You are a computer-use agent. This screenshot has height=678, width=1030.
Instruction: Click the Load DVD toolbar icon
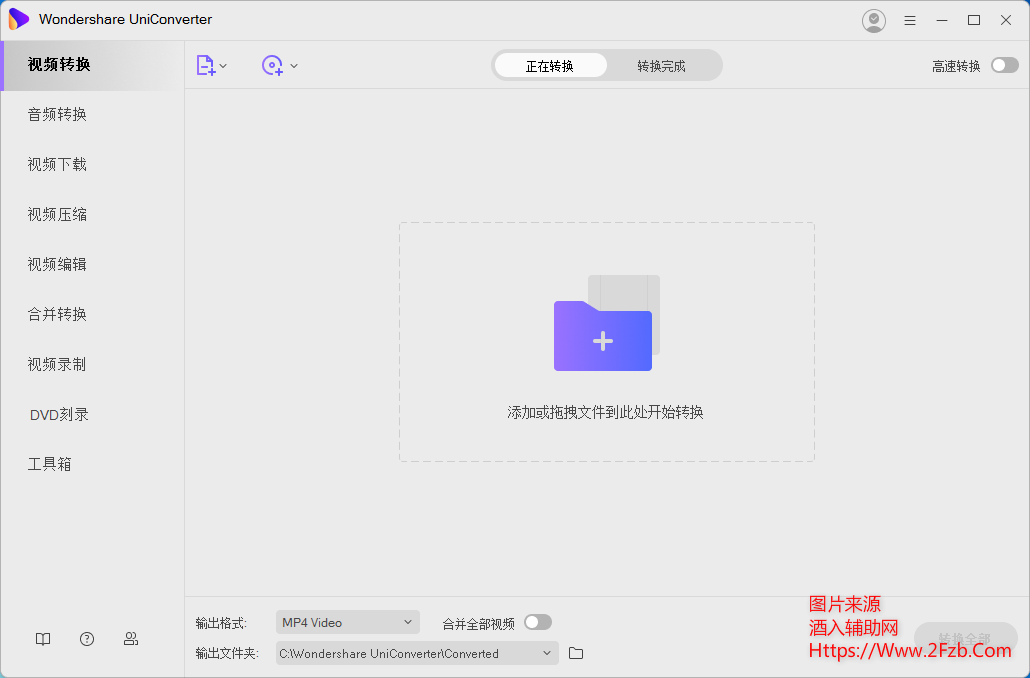point(269,65)
